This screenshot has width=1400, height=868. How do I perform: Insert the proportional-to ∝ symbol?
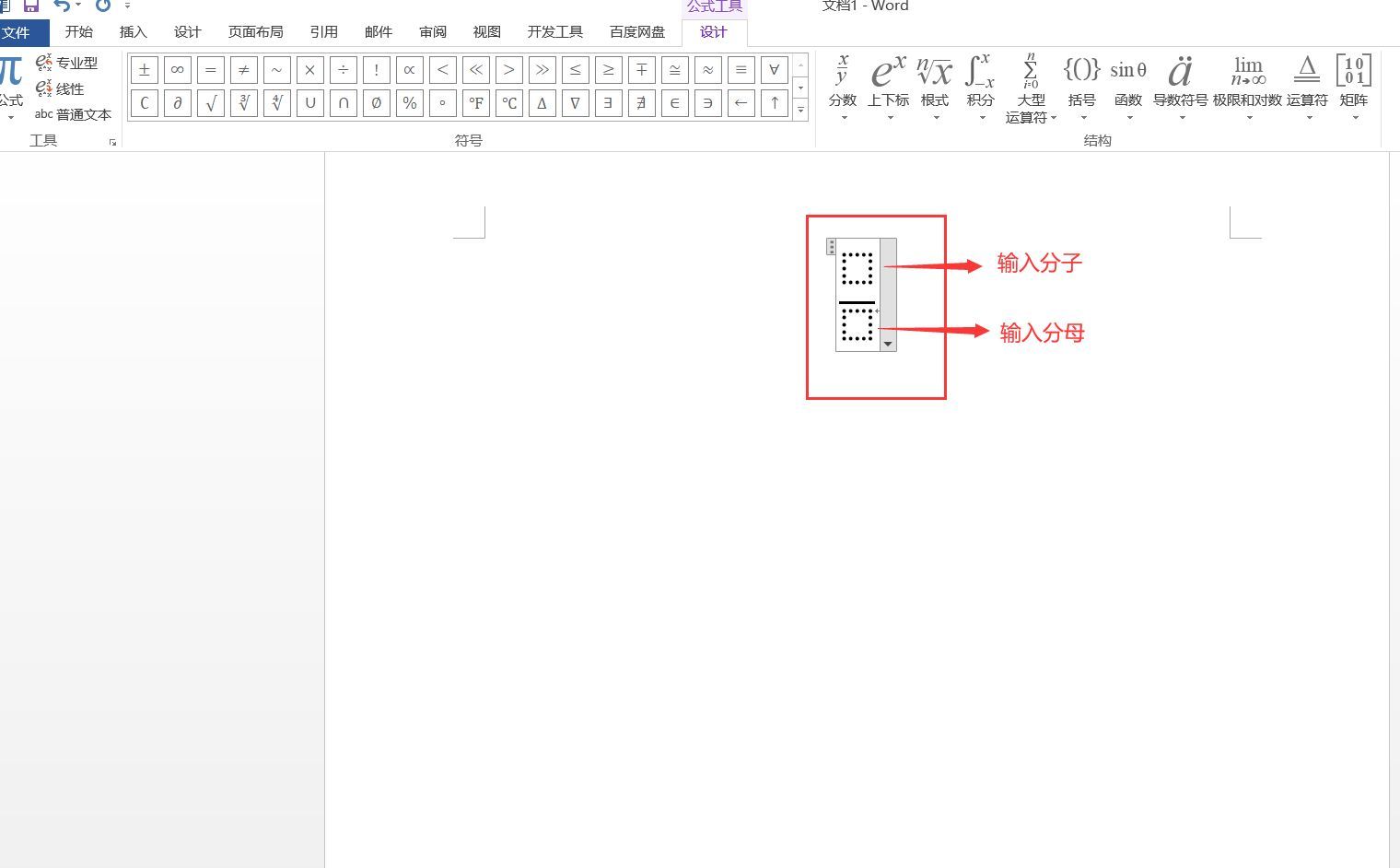(x=410, y=70)
